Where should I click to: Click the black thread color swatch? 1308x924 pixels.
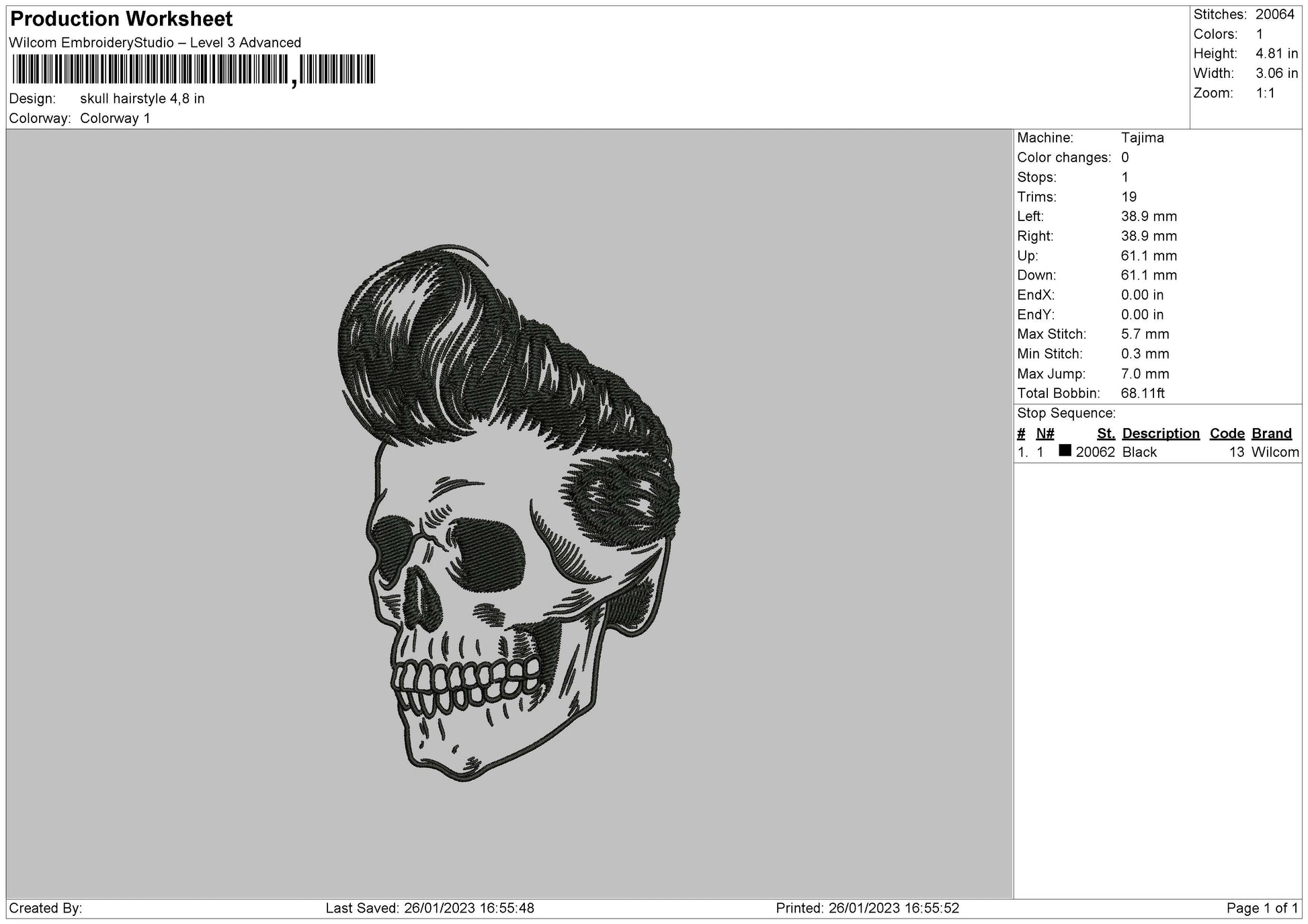pyautogui.click(x=1065, y=451)
